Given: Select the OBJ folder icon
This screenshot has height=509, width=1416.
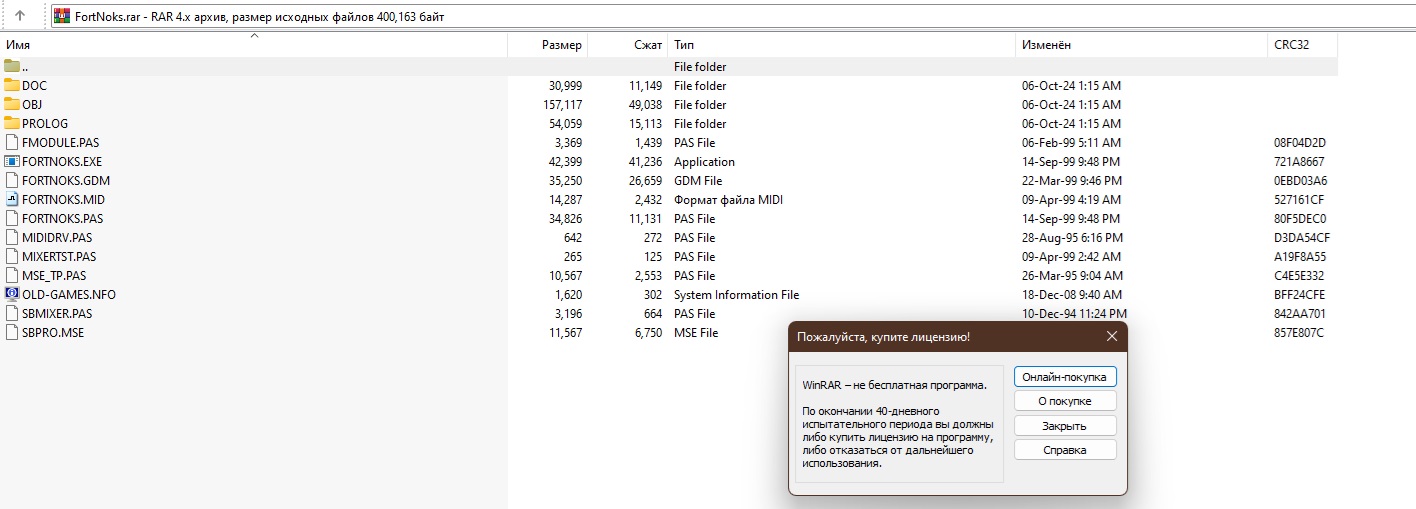Looking at the screenshot, I should tap(12, 105).
